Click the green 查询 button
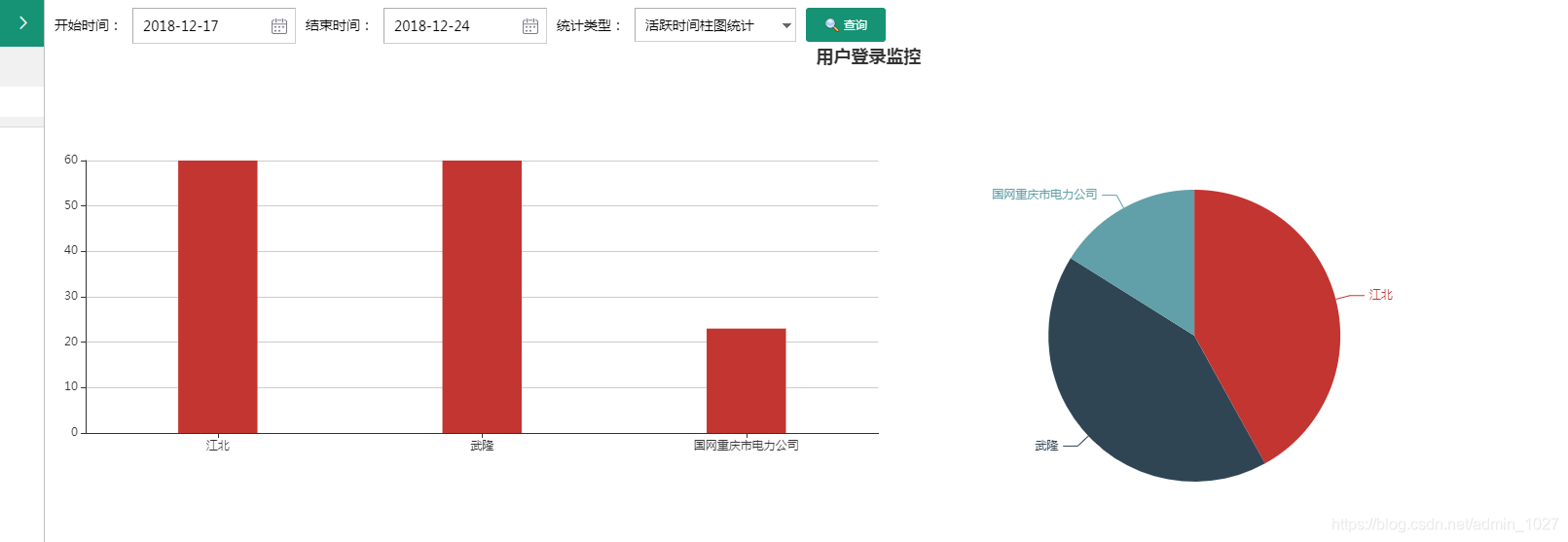The height and width of the screenshot is (542, 1568). [x=846, y=25]
